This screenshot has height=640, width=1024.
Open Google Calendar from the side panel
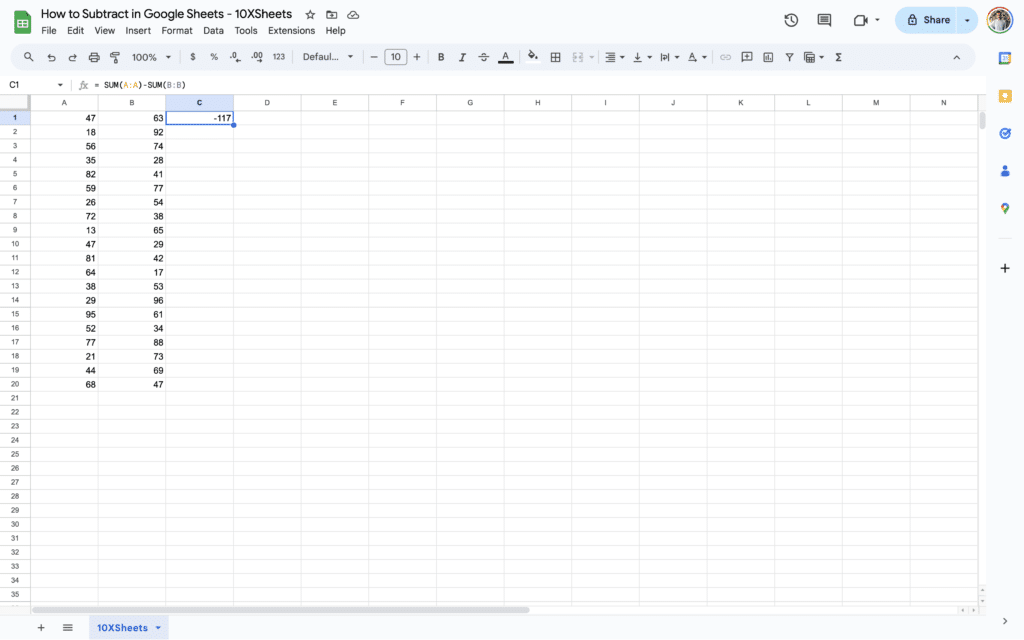(x=1005, y=57)
